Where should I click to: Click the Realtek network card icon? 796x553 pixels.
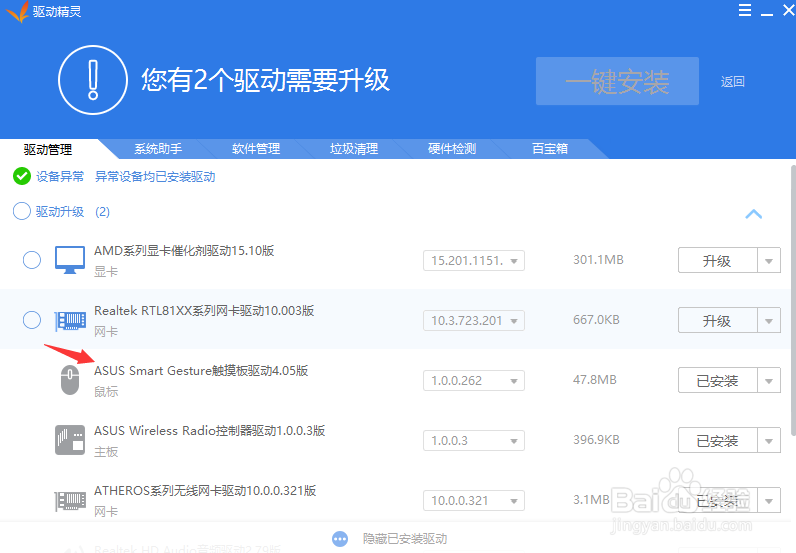click(x=70, y=320)
